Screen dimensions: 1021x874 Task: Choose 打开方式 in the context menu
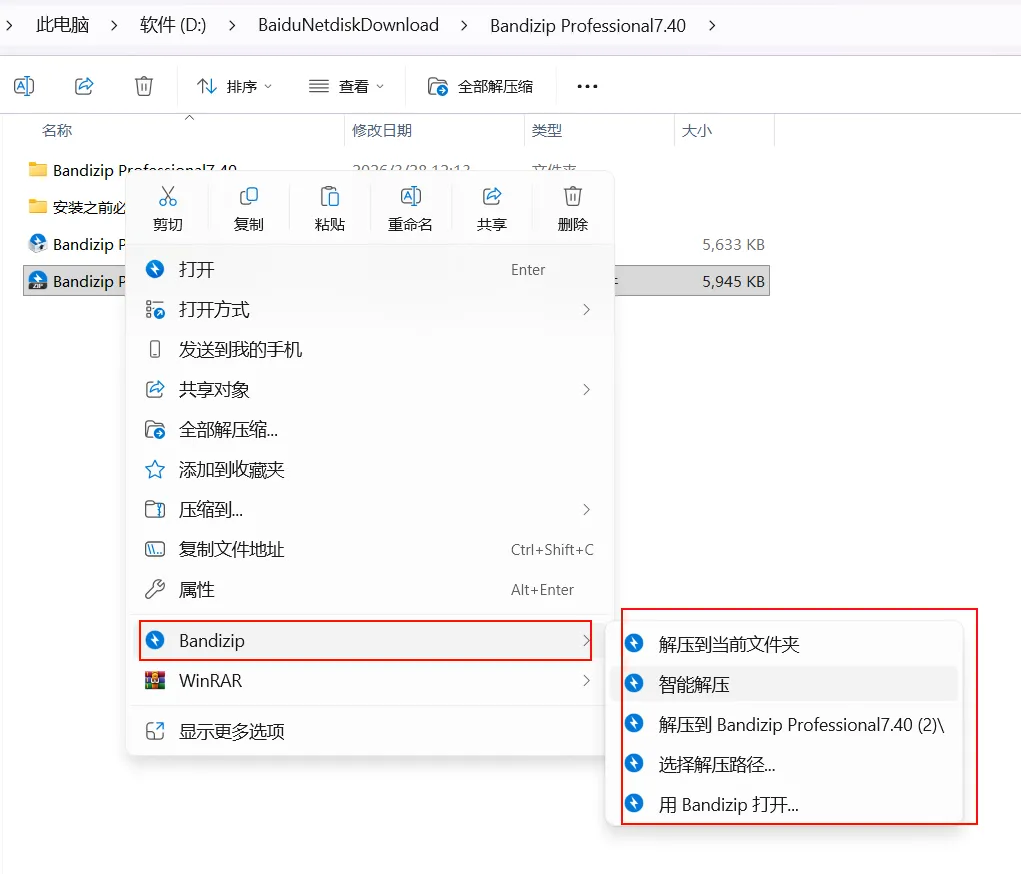[x=370, y=309]
